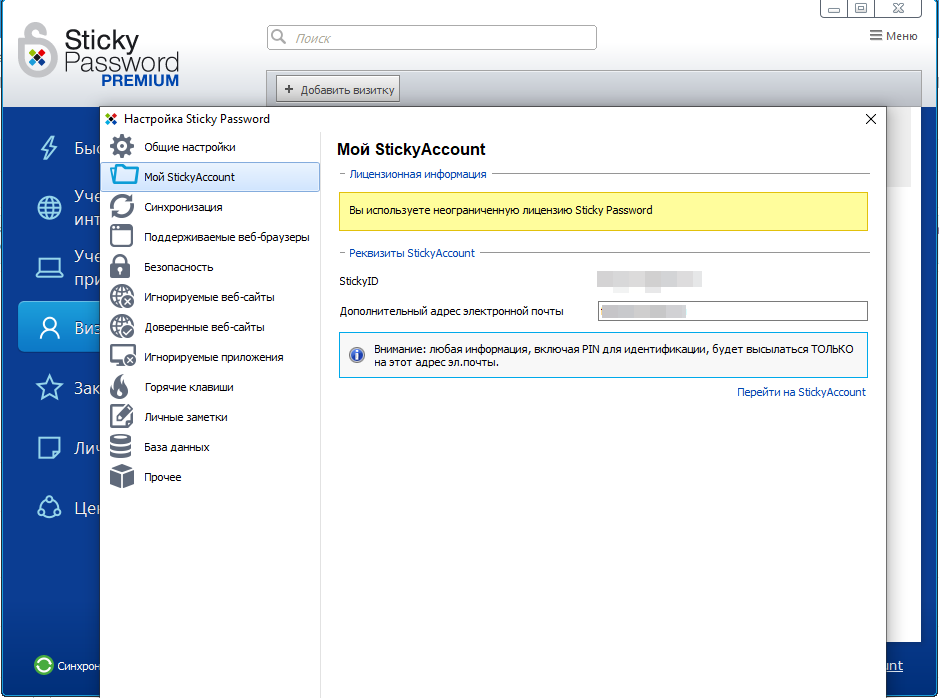The image size is (939, 698).
Task: Click the person icon in the main sidebar
Action: click(x=50, y=327)
